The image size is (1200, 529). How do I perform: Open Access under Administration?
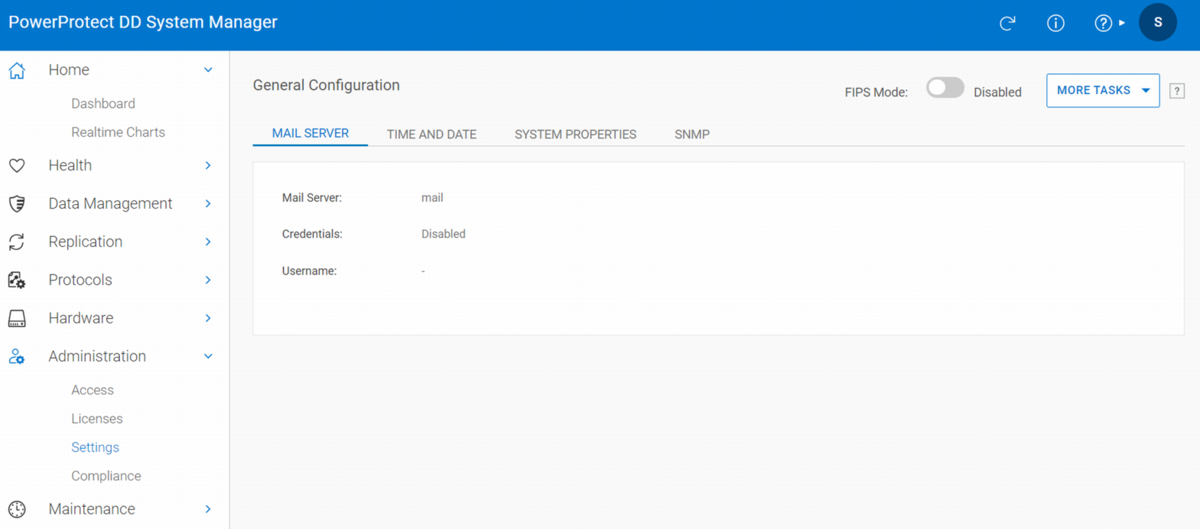[x=92, y=390]
